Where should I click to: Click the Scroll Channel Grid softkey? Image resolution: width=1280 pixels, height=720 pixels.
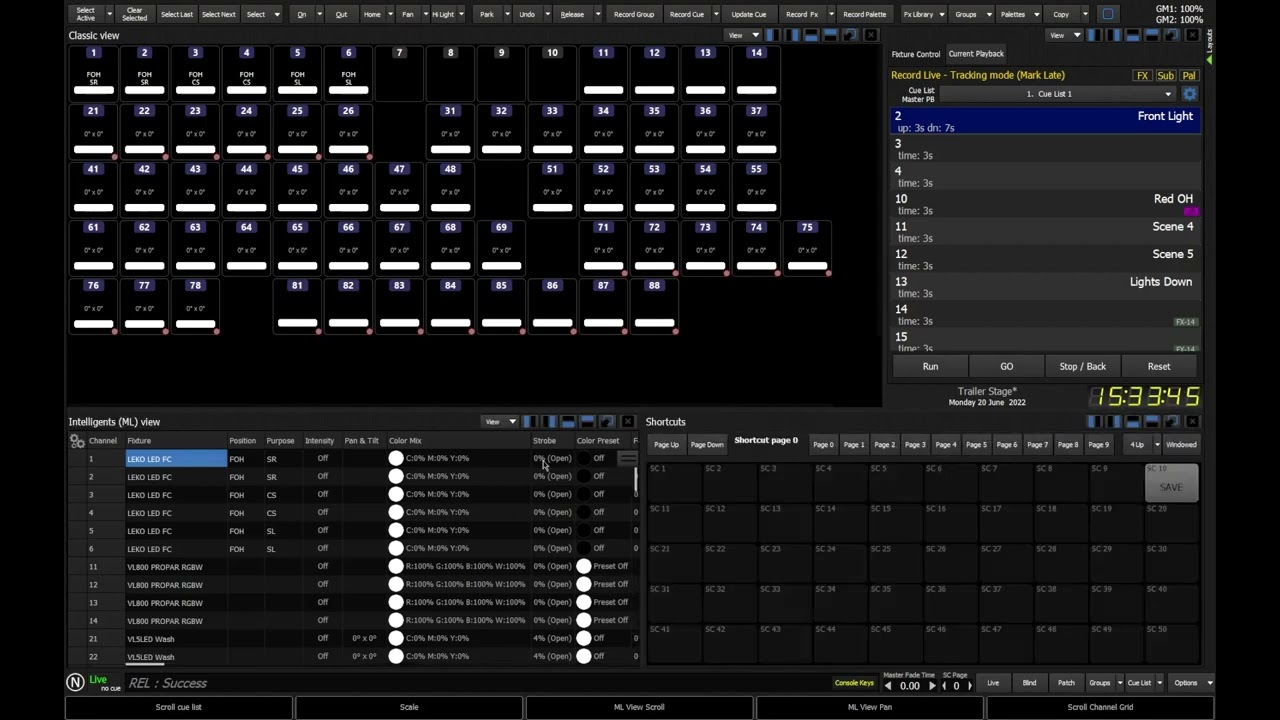[x=1100, y=707]
